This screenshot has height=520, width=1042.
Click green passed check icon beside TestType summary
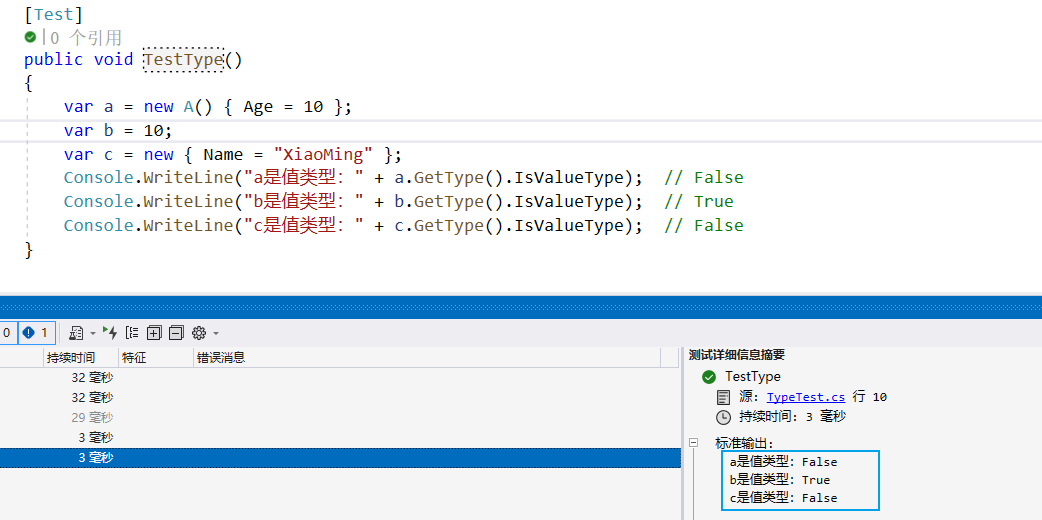pos(709,377)
